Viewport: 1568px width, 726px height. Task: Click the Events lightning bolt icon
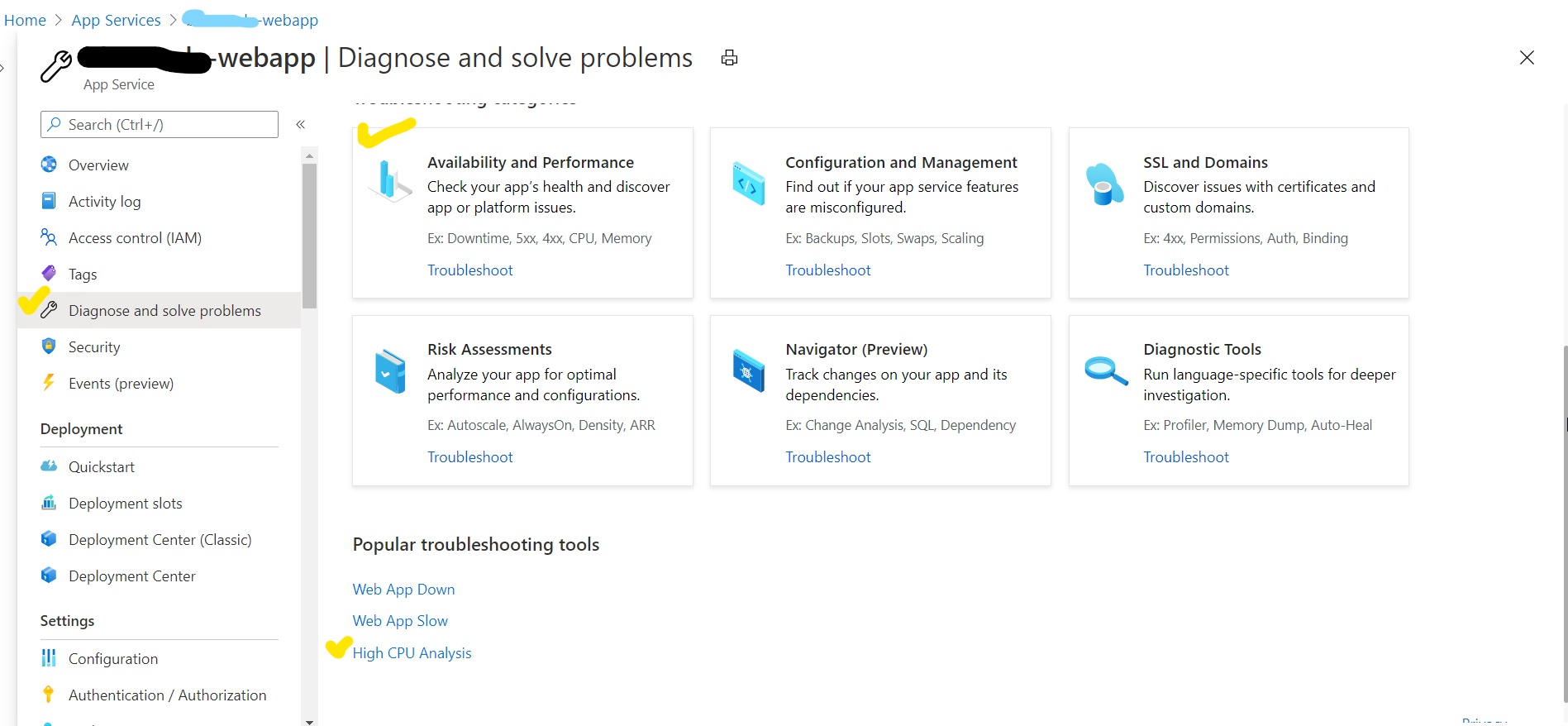pos(49,383)
